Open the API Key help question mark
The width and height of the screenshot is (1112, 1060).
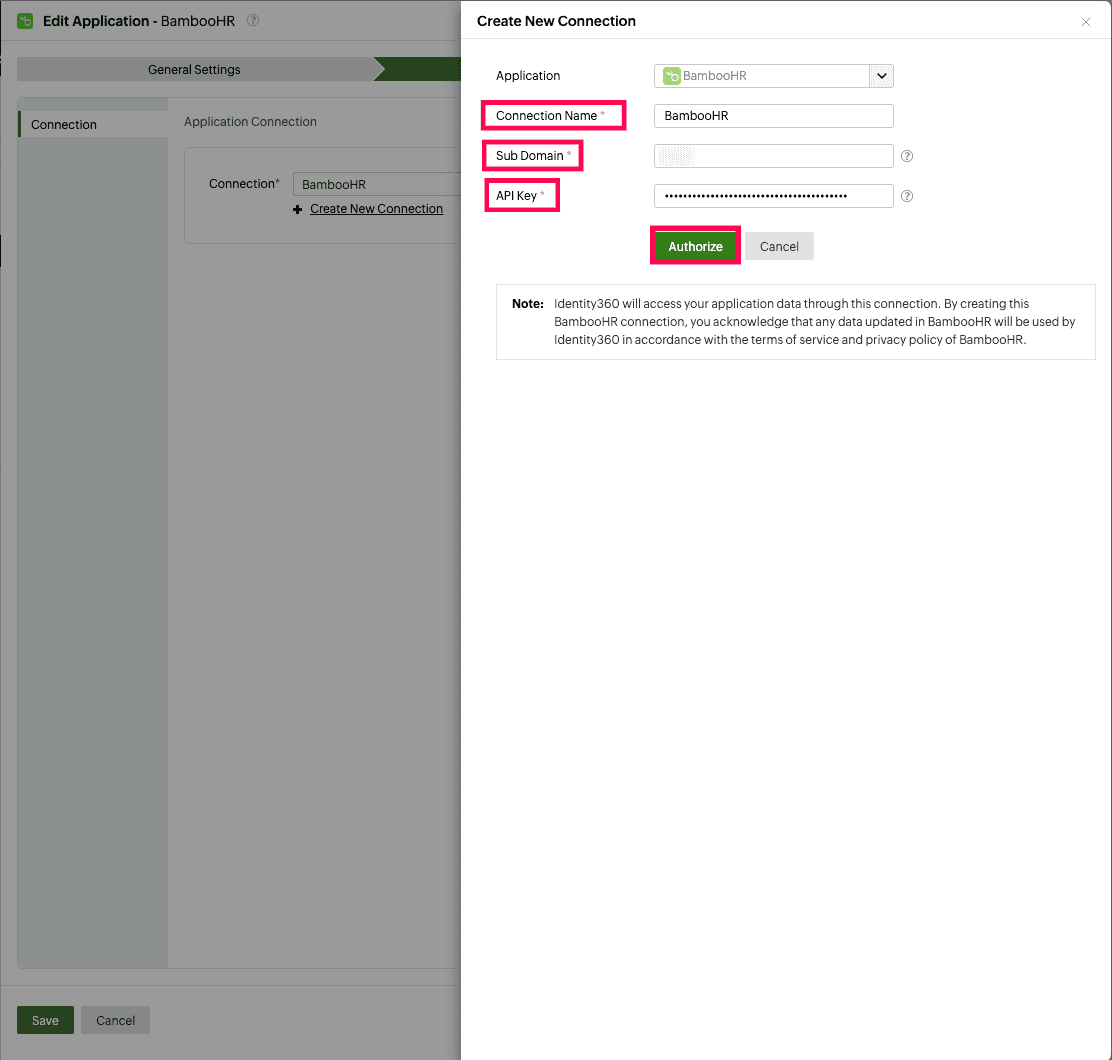click(x=906, y=195)
